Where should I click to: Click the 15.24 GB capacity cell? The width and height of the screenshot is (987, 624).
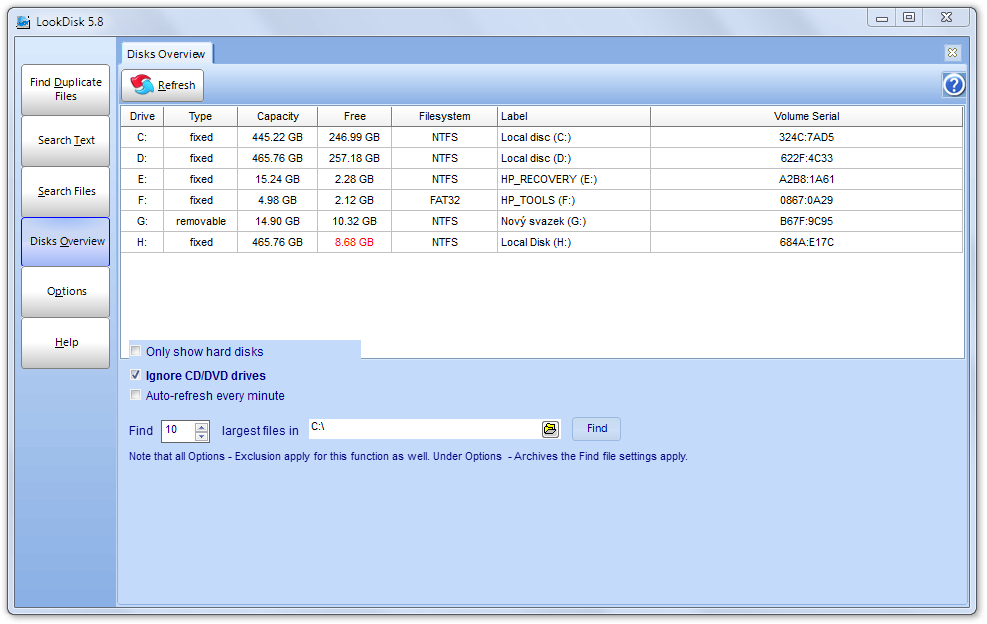pos(278,179)
